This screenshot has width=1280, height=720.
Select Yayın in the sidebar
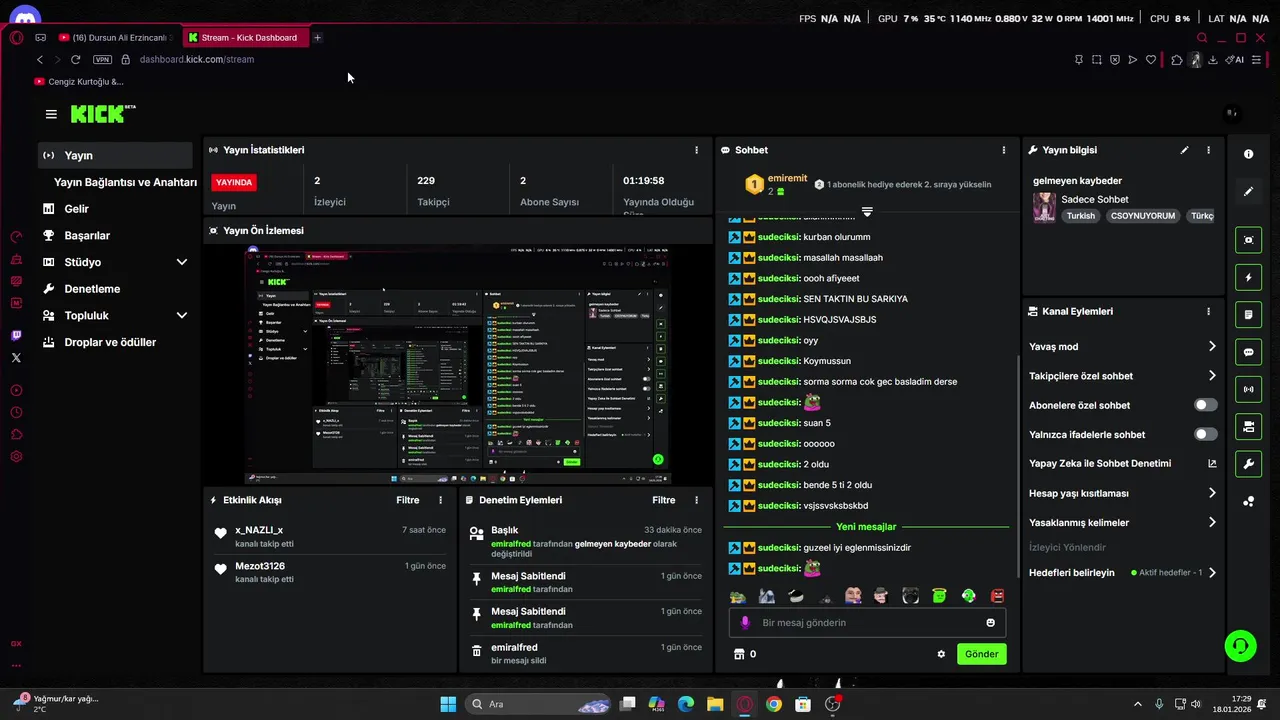115,155
